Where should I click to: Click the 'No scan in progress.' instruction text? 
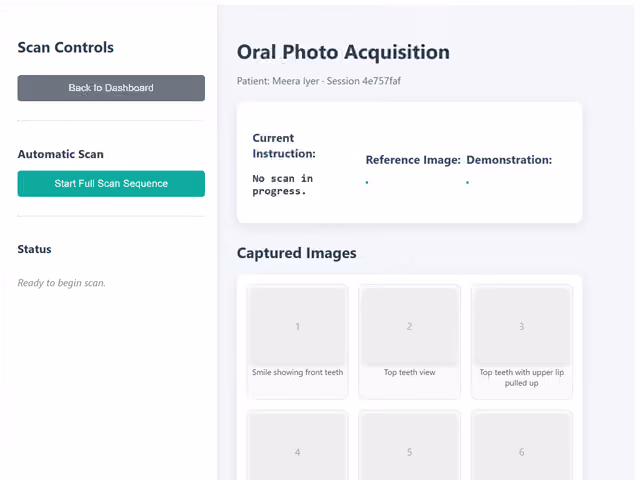pyautogui.click(x=282, y=185)
